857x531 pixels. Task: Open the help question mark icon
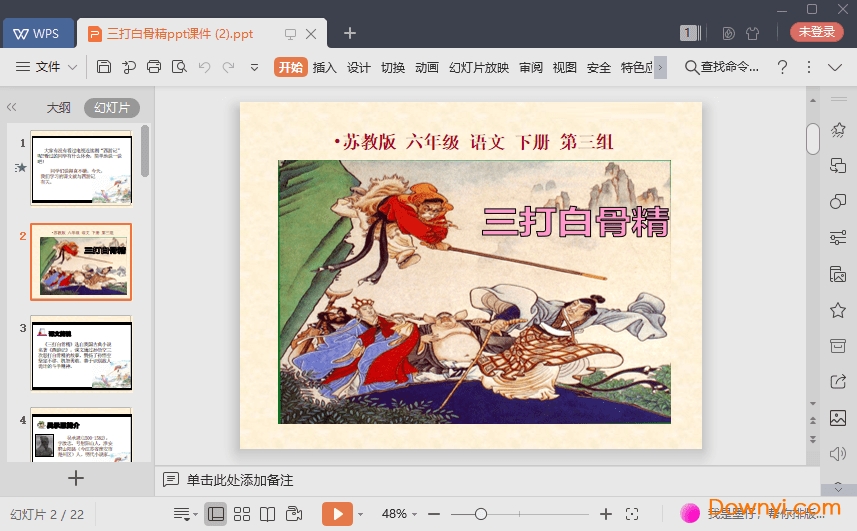782,67
